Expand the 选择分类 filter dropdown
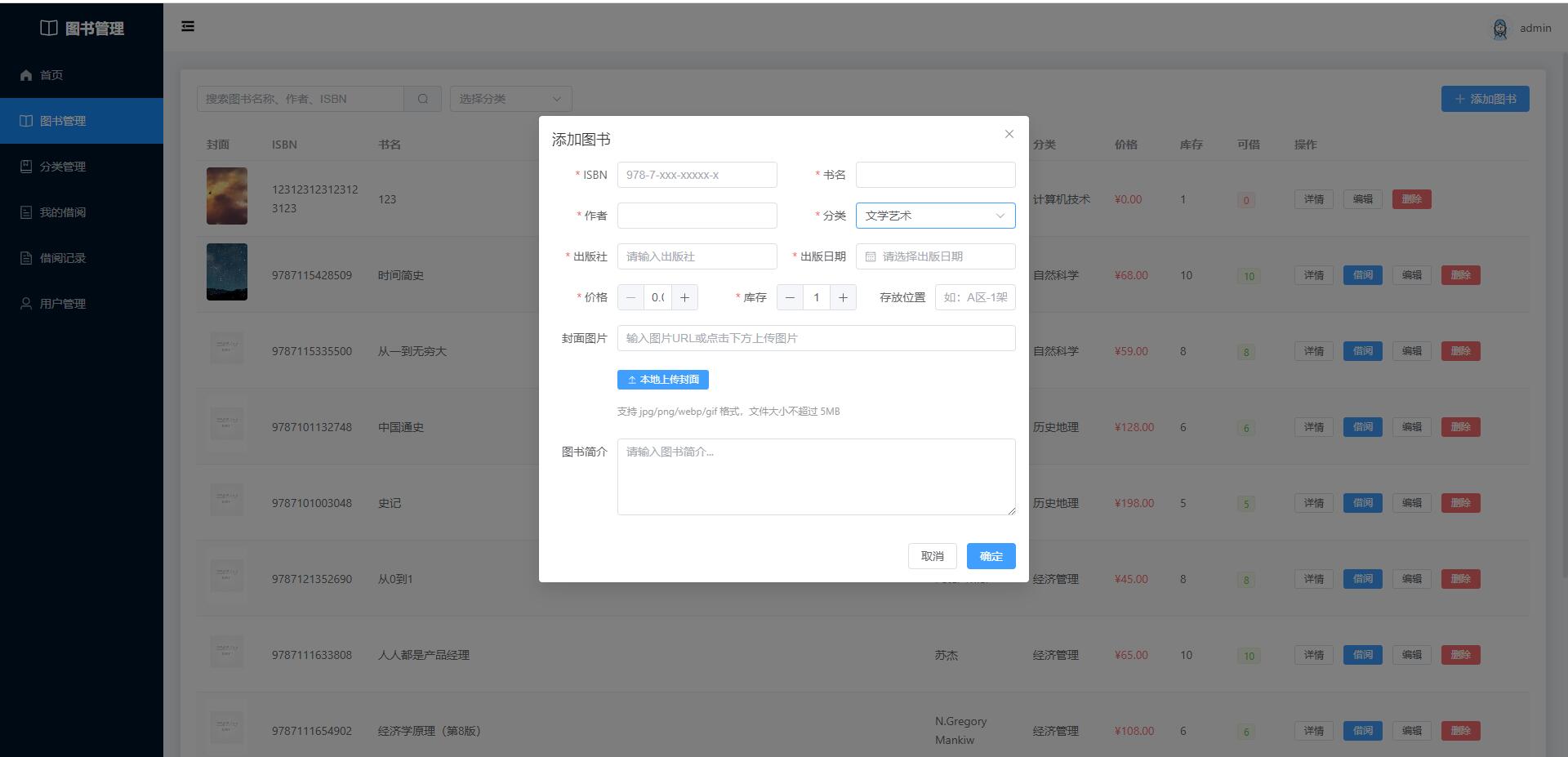This screenshot has width=1568, height=757. [x=510, y=99]
